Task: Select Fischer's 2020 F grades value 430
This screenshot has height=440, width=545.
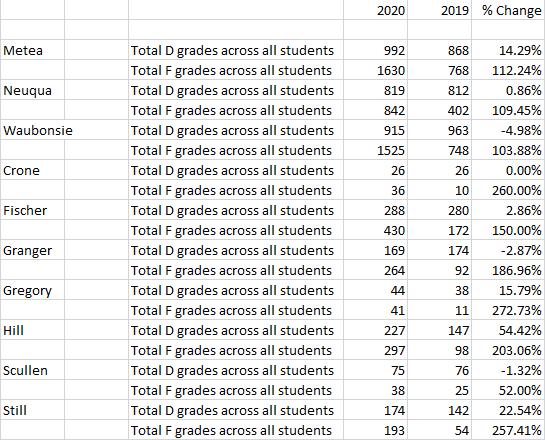Action: tap(375, 230)
